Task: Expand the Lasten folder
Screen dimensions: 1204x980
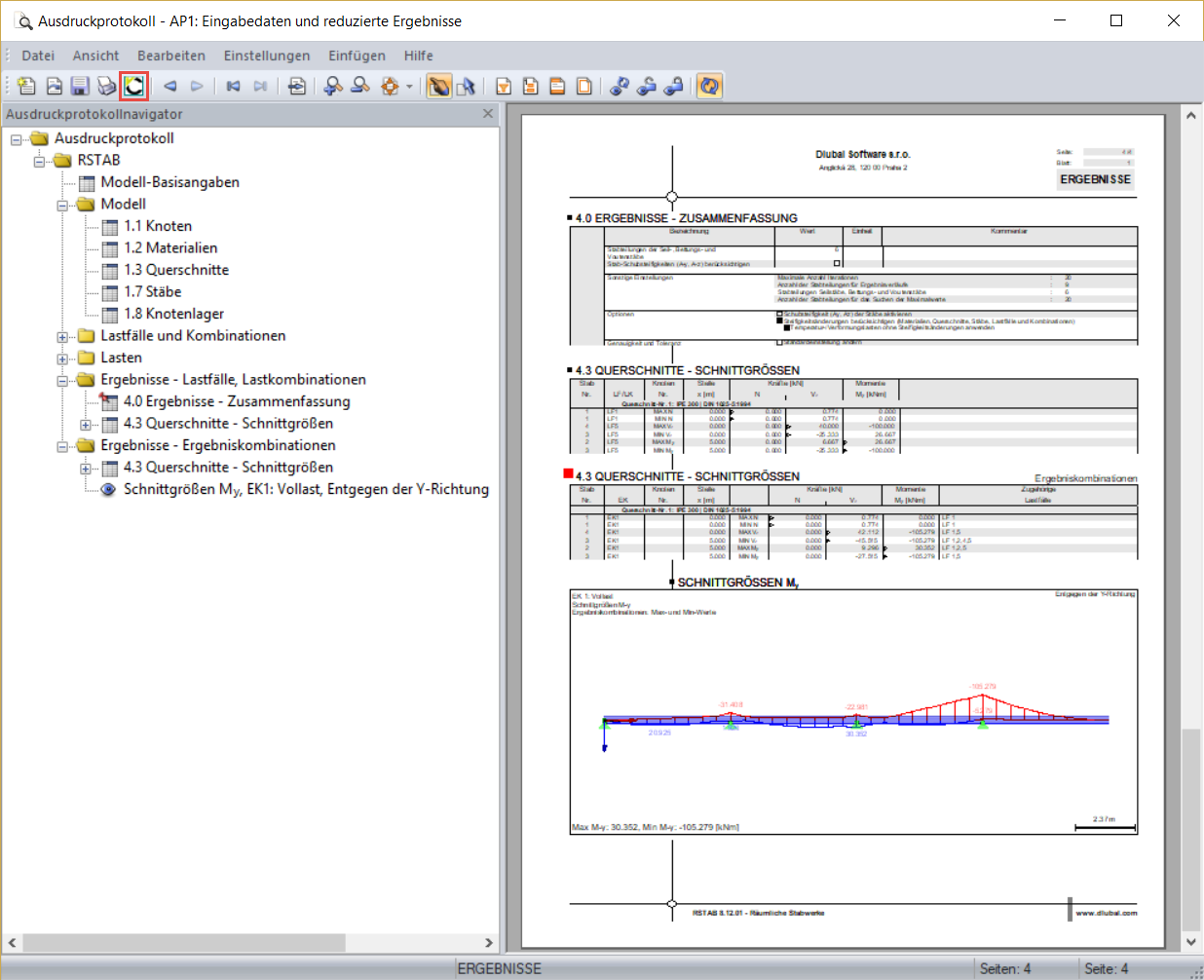Action: tap(60, 357)
